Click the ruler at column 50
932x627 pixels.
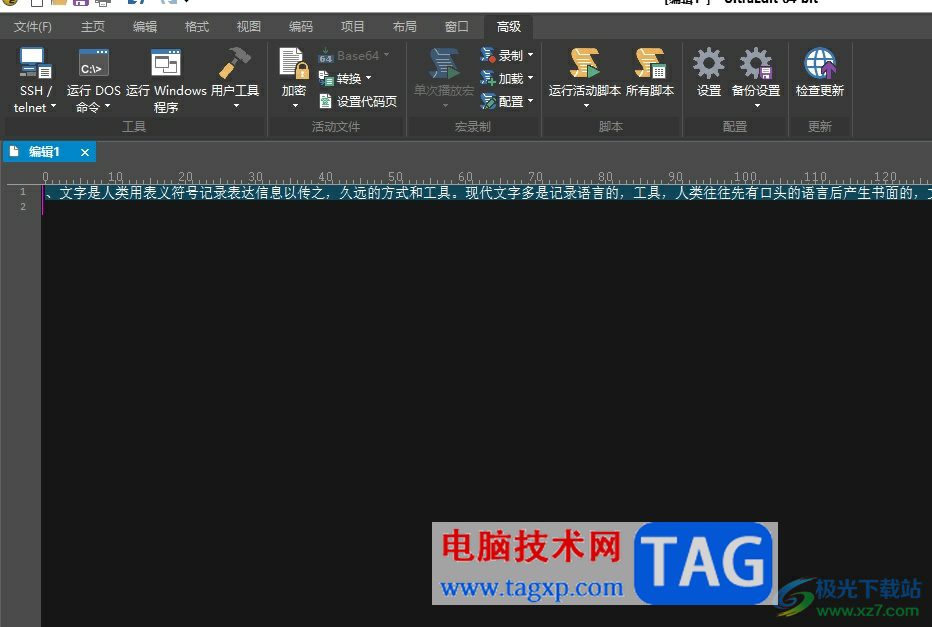(x=395, y=177)
